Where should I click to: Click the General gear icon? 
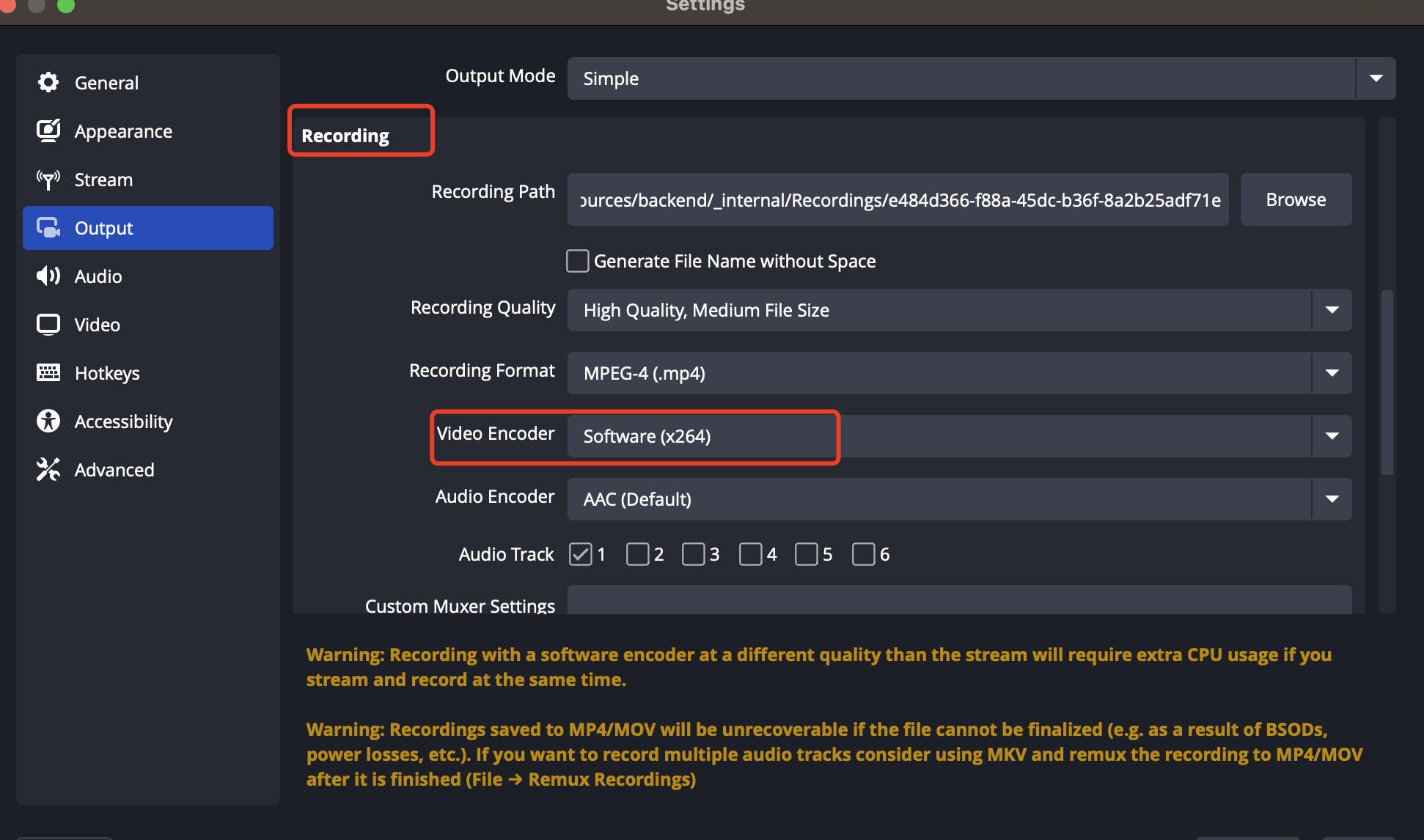coord(48,83)
